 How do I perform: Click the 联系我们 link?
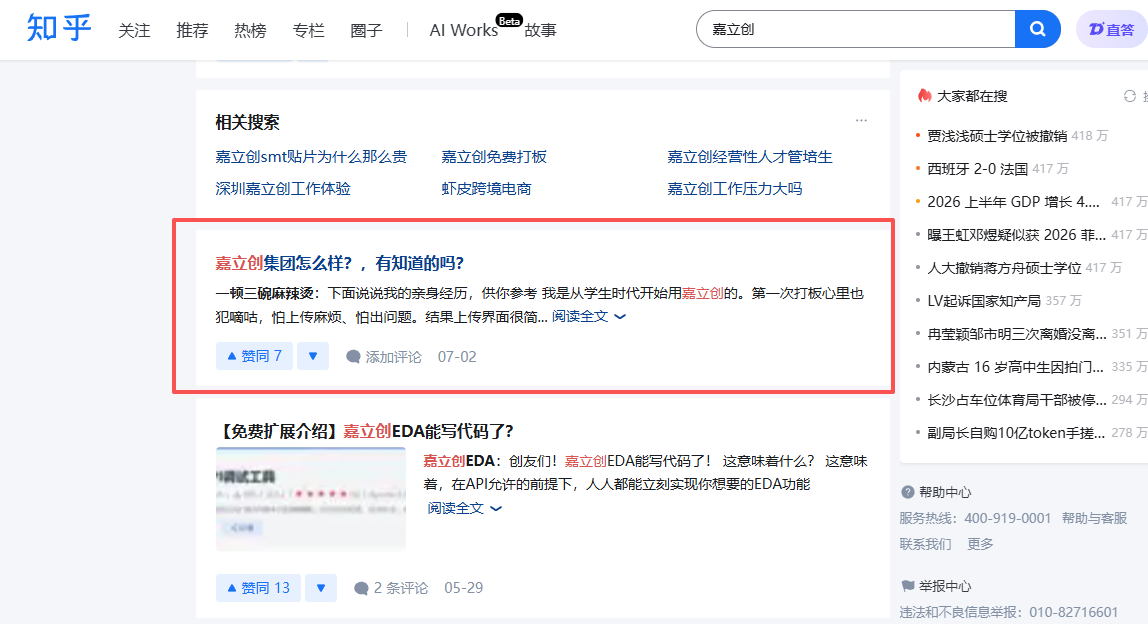point(925,544)
